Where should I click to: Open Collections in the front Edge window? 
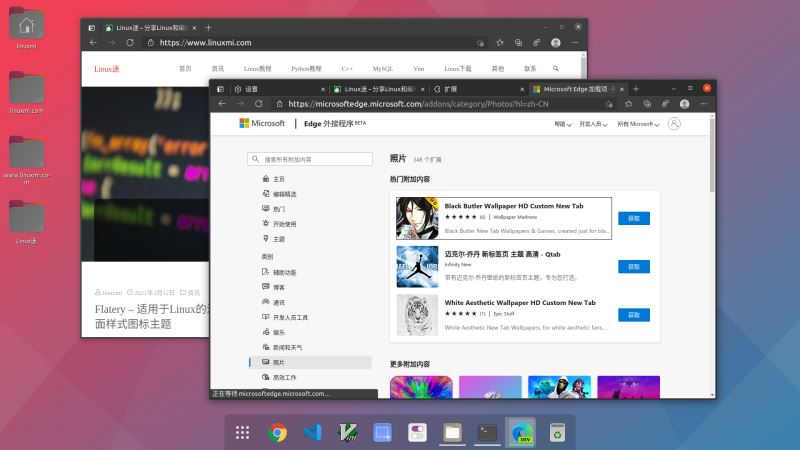click(647, 104)
